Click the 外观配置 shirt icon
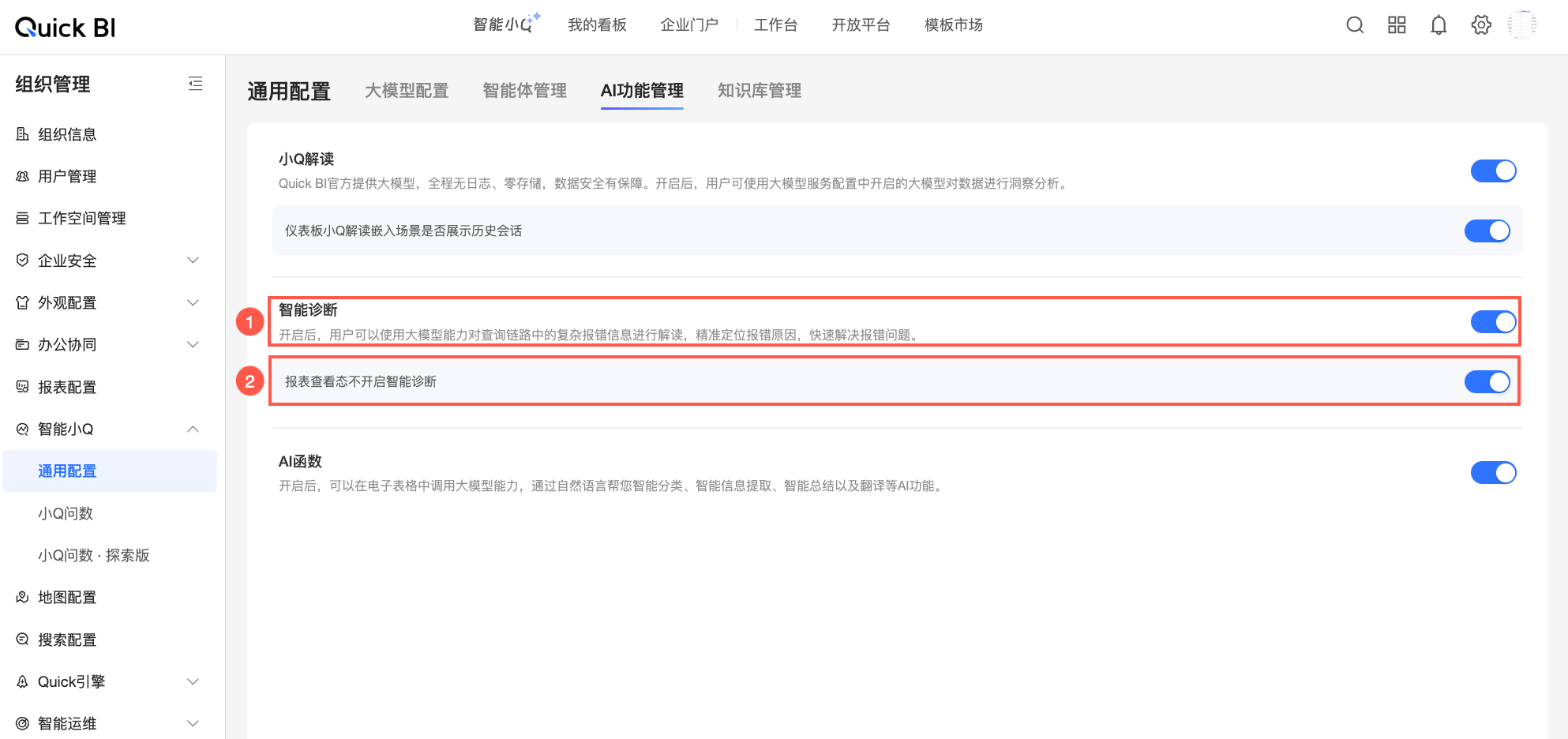The width and height of the screenshot is (1568, 739). tap(22, 302)
